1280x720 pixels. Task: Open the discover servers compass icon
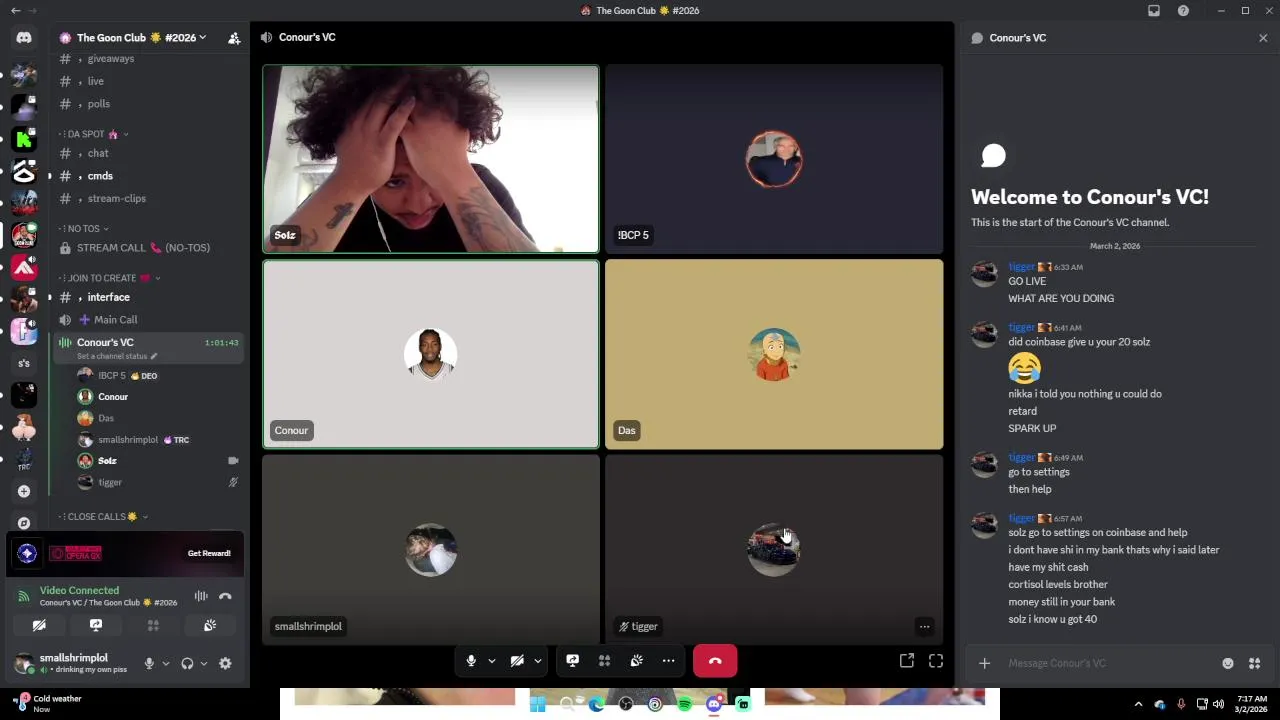24,522
